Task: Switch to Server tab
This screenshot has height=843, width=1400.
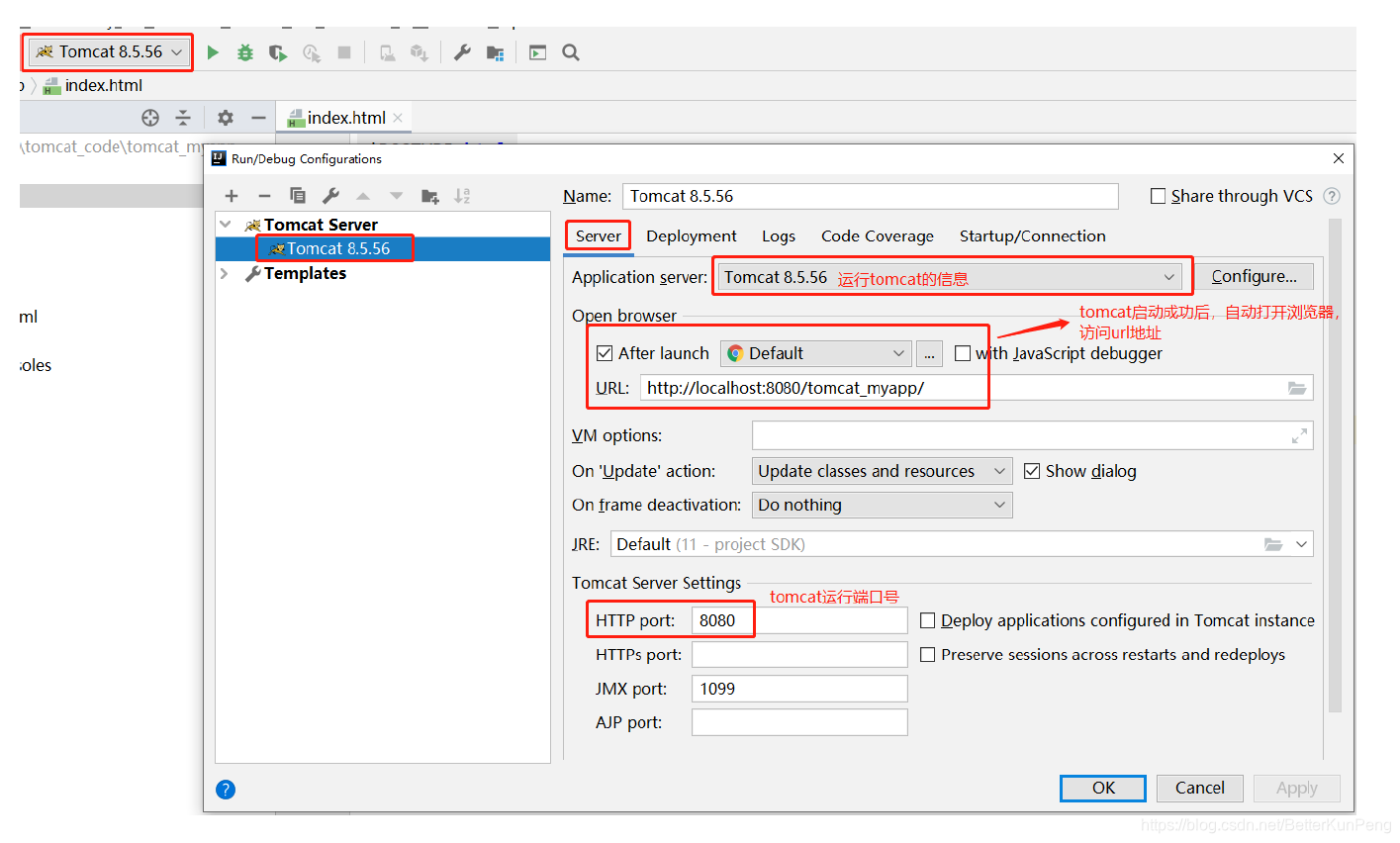Action: pos(599,235)
